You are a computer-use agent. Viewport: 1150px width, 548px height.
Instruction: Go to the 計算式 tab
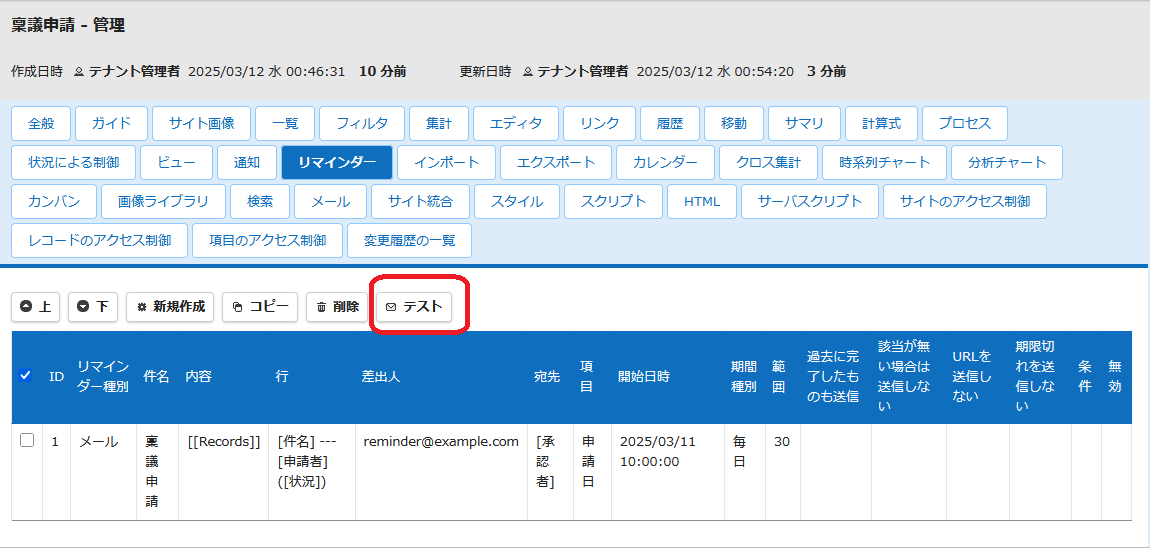pos(882,123)
